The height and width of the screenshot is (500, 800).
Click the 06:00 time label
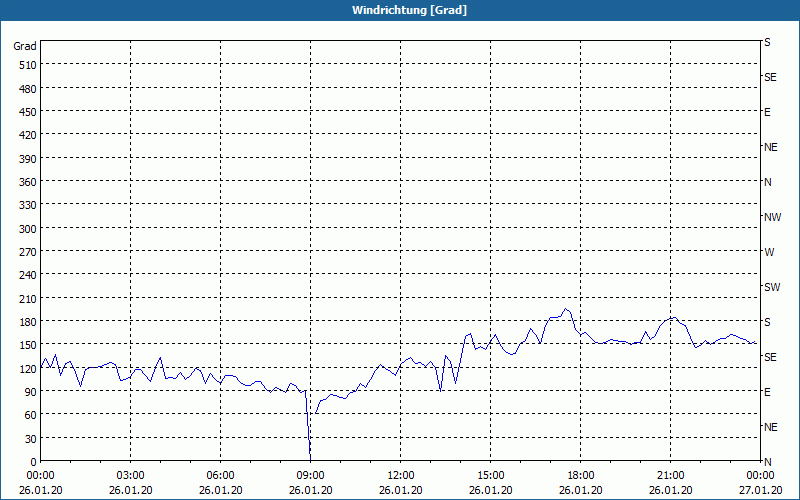coord(220,476)
